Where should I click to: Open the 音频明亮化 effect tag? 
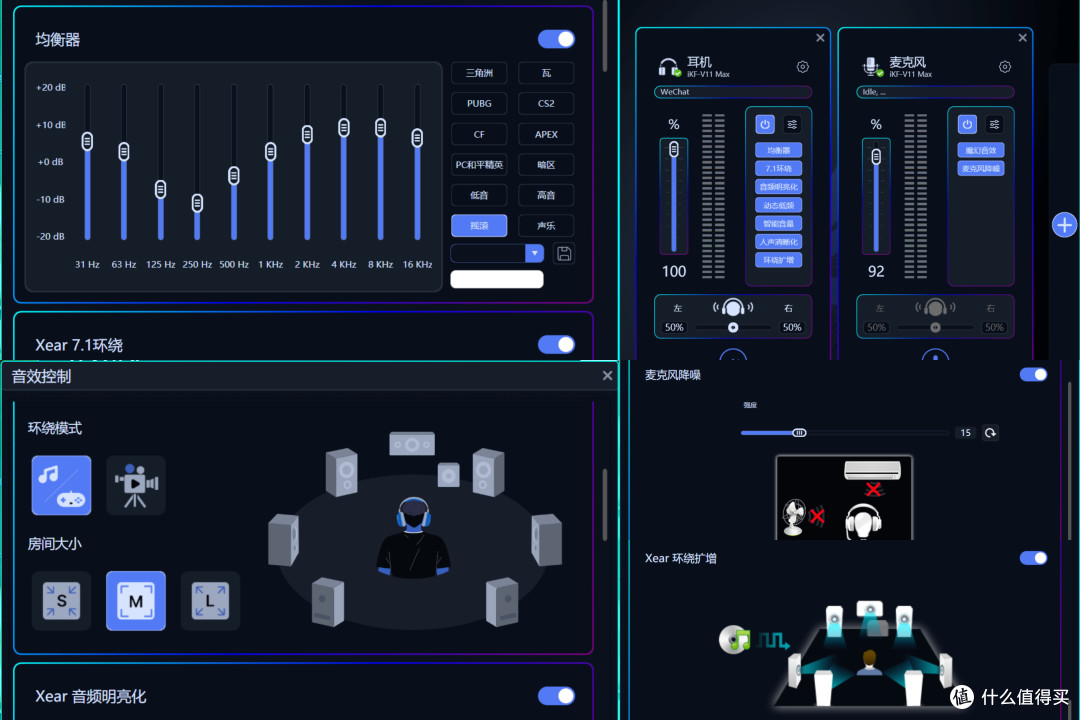click(778, 187)
